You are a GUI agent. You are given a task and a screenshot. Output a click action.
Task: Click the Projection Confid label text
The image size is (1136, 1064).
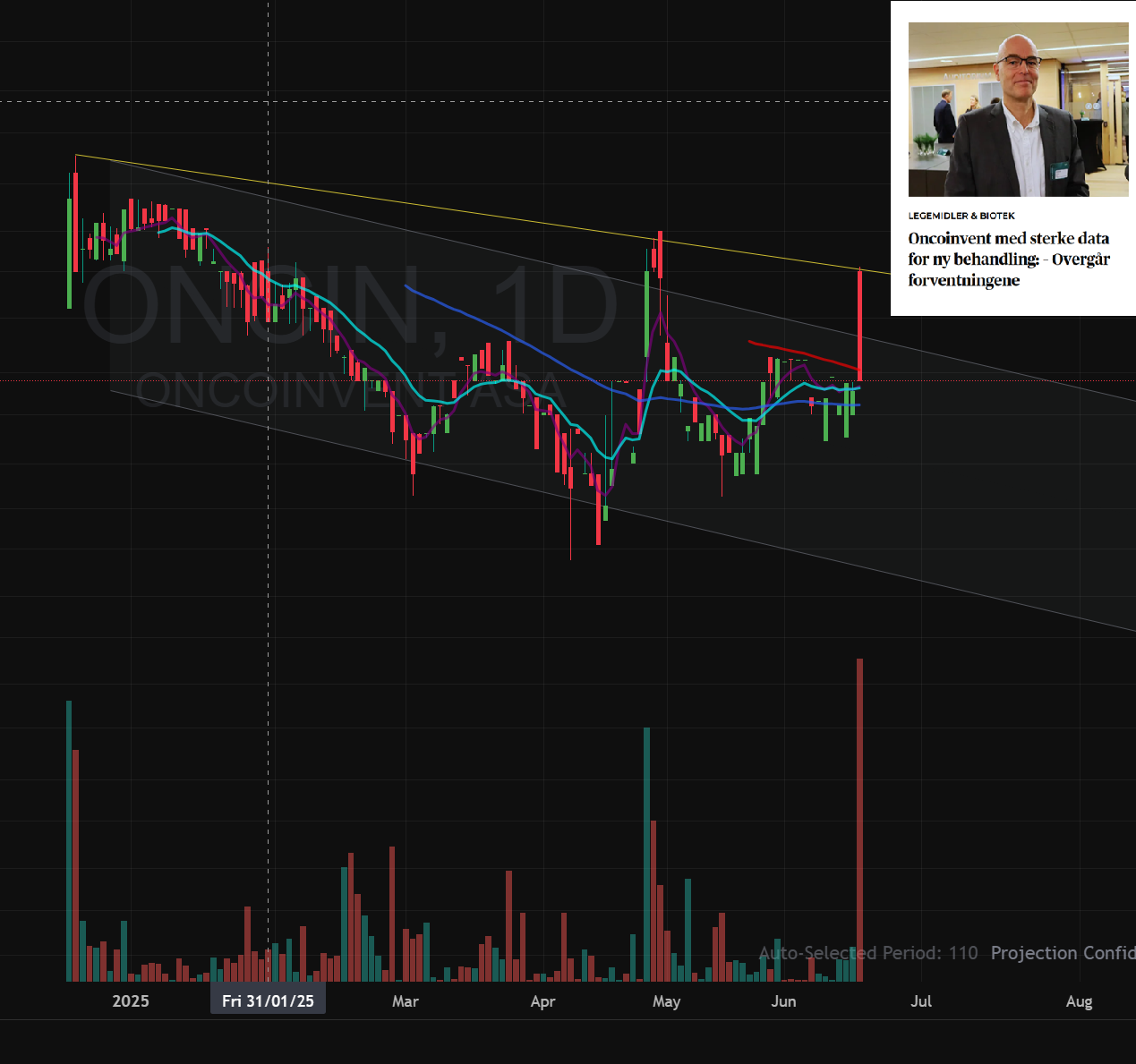tap(1063, 953)
